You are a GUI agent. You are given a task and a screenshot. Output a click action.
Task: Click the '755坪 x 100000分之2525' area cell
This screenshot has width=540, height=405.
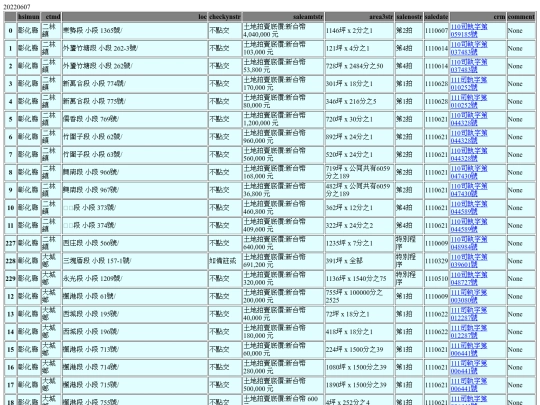(x=360, y=297)
